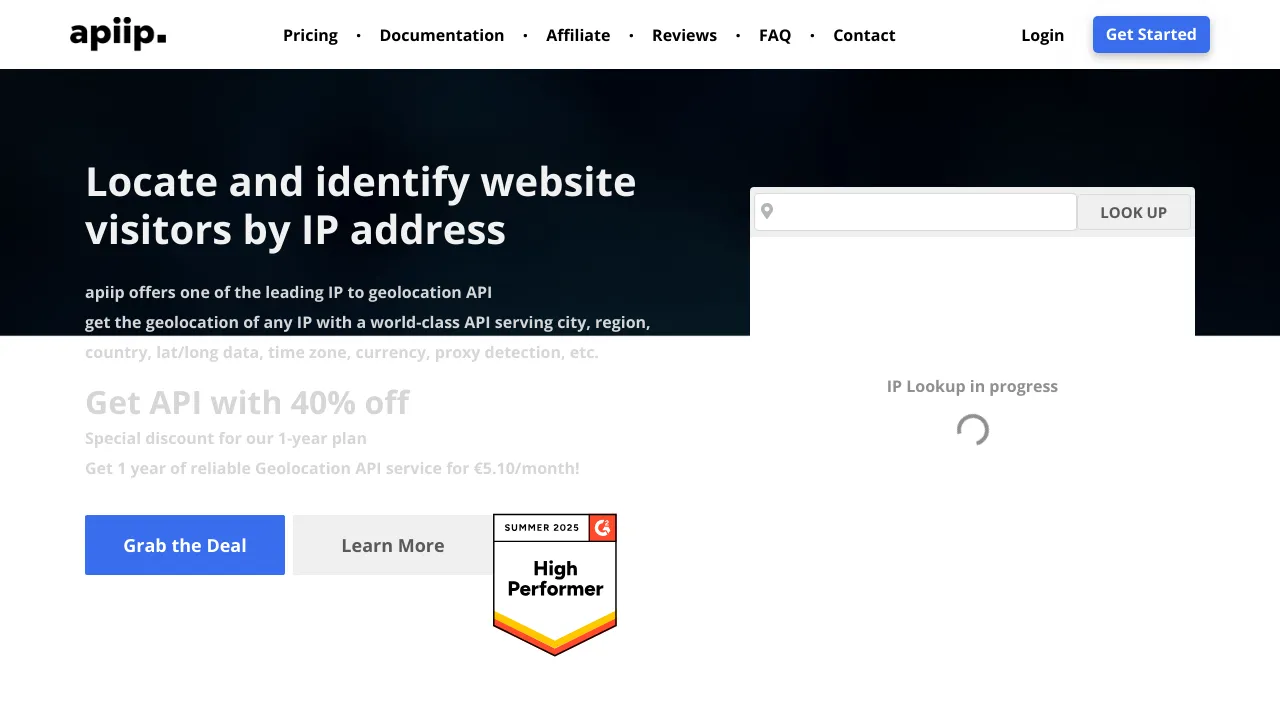Screen dimensions: 1280x720
Task: Click 'apiip offers one of the leading' text
Action: pos(288,292)
